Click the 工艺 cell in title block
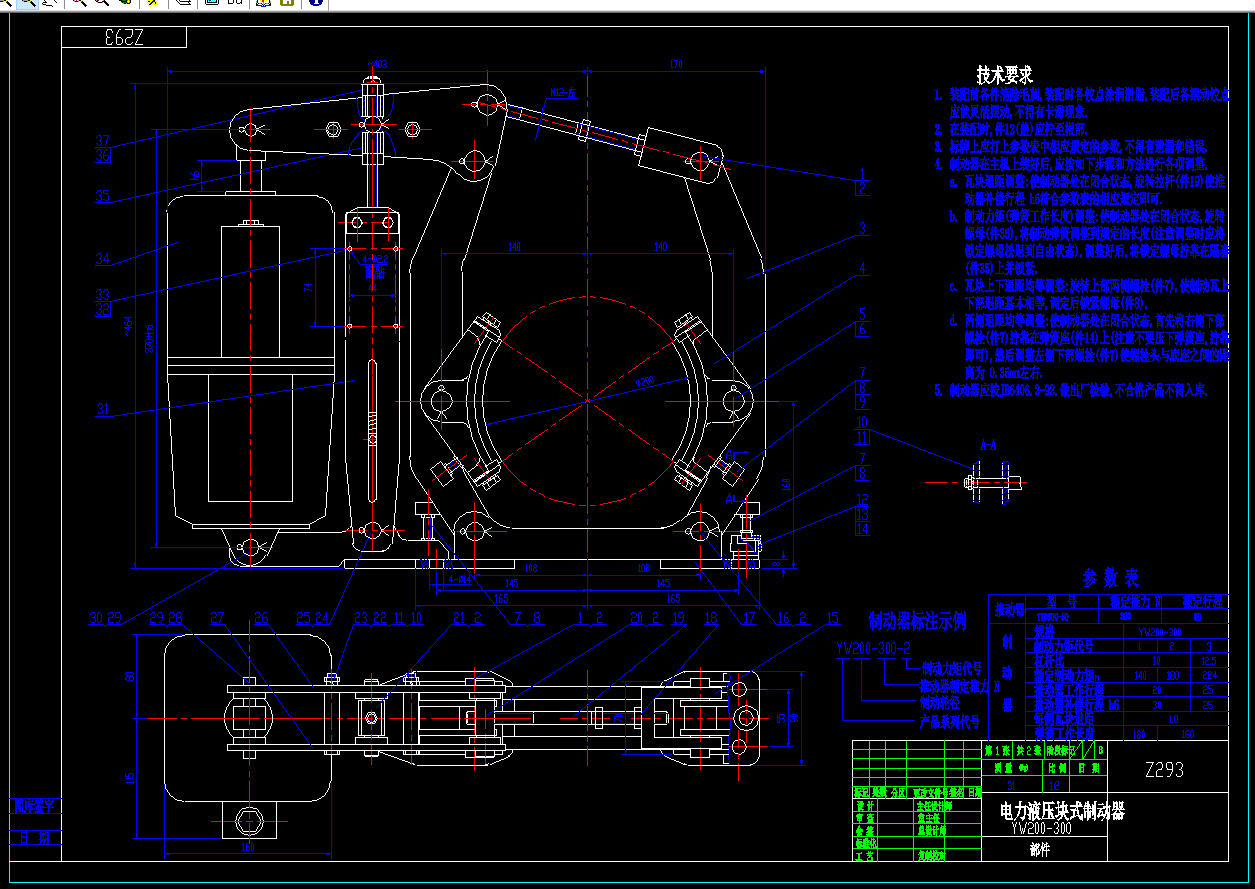 pyautogui.click(x=865, y=855)
